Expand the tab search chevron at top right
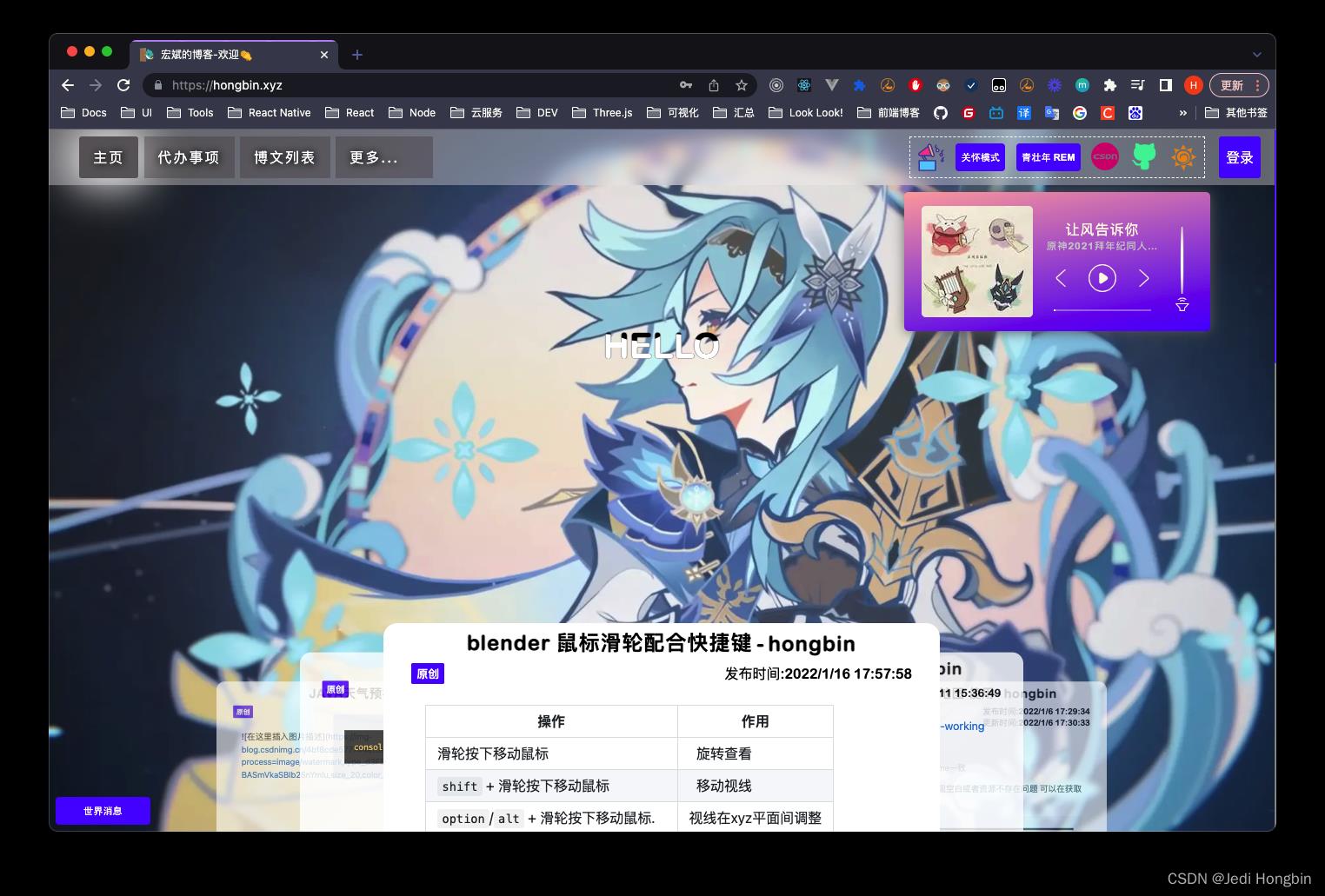 pyautogui.click(x=1256, y=54)
